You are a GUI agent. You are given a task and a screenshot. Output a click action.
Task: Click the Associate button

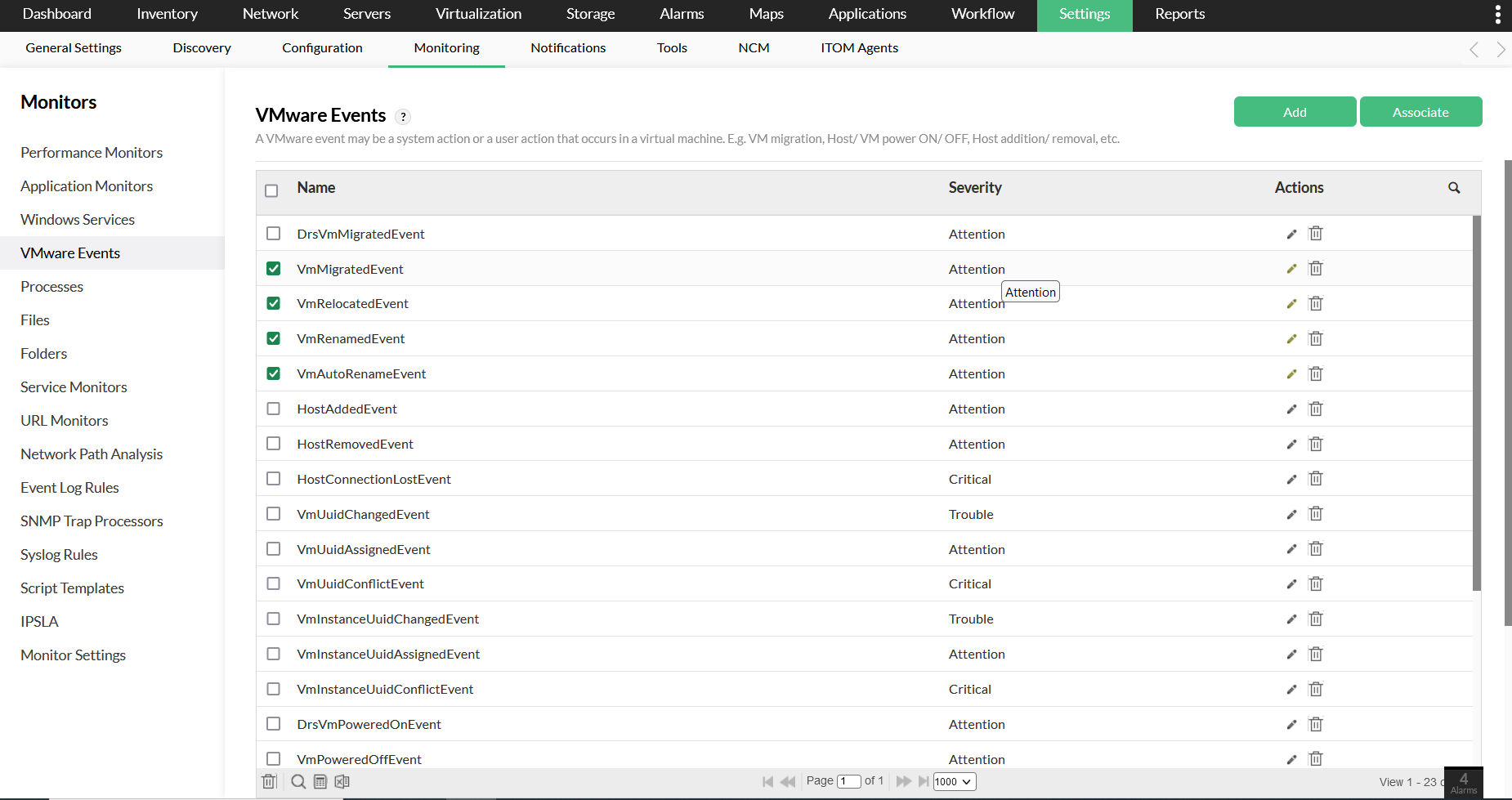pos(1421,112)
